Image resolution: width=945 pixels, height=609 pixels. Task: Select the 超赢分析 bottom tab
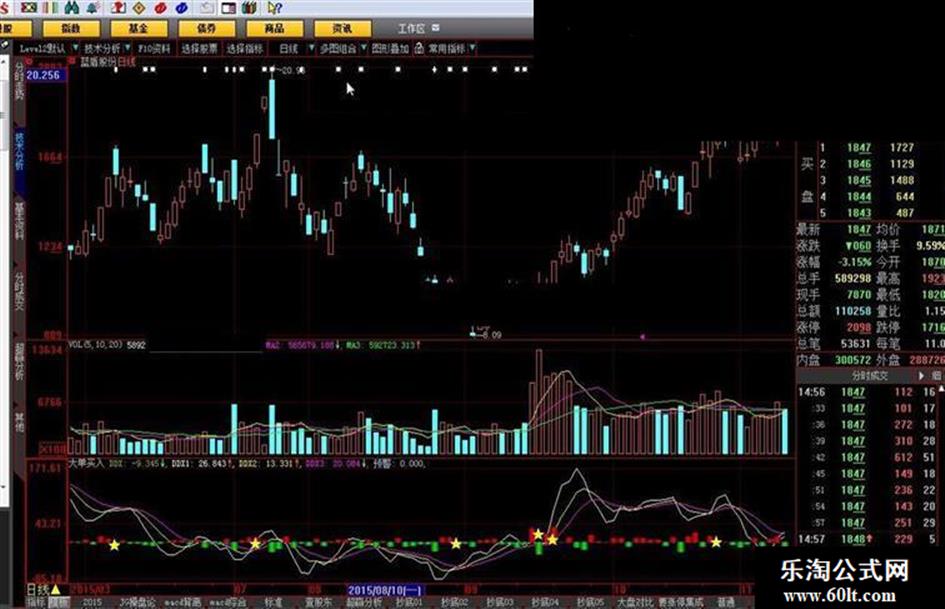tap(363, 602)
